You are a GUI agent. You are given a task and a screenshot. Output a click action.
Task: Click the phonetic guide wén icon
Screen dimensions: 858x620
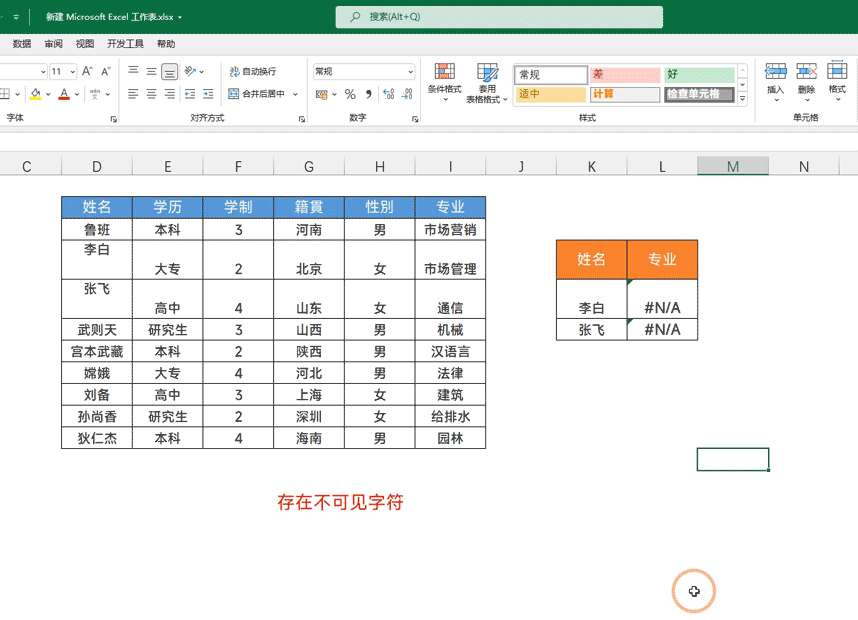(95, 94)
